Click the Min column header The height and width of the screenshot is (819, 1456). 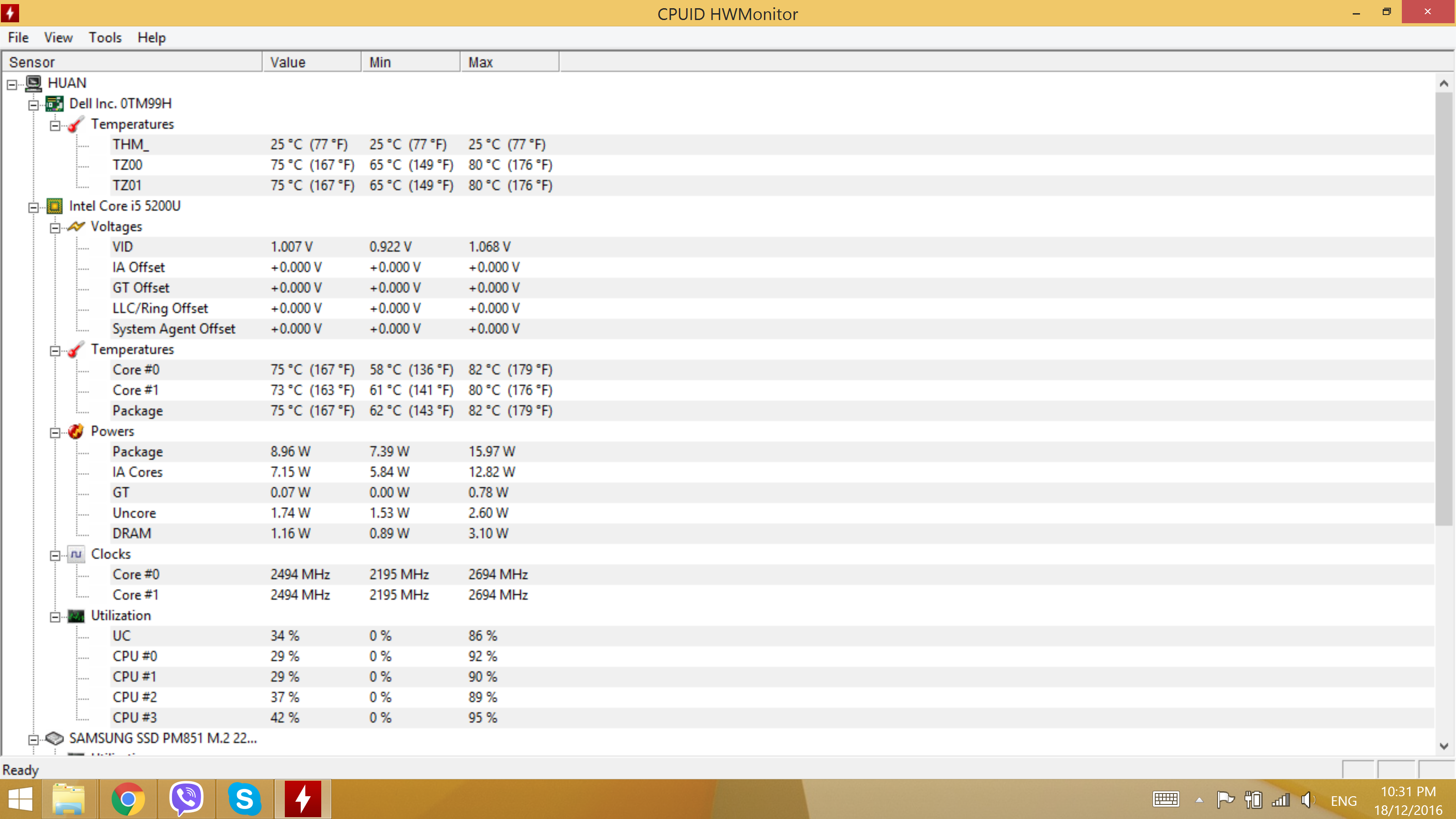pos(411,62)
